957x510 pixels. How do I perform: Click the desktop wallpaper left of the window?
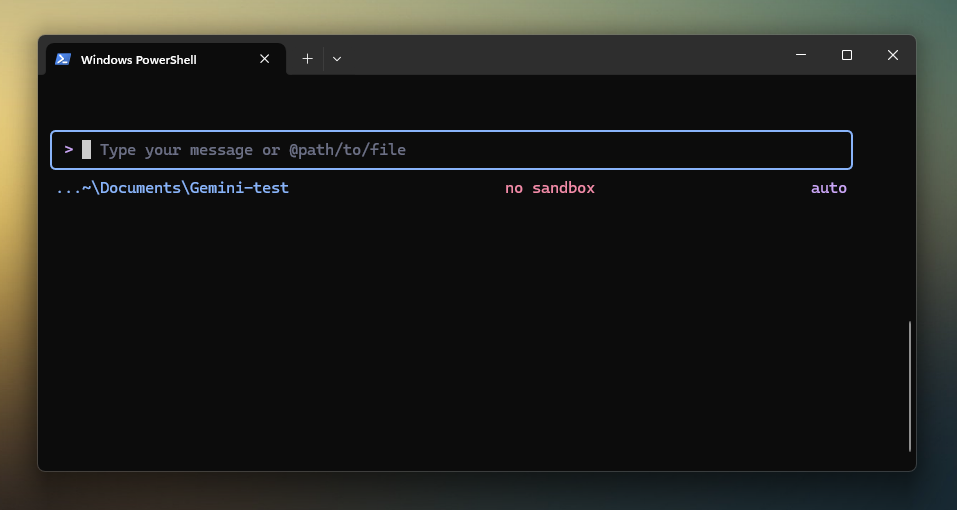click(x=18, y=250)
